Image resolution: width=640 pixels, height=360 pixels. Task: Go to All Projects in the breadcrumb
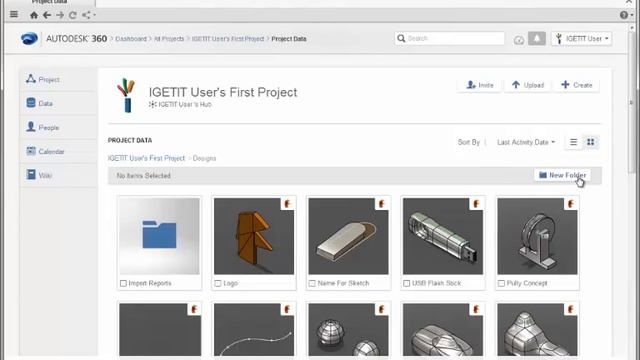pos(169,39)
